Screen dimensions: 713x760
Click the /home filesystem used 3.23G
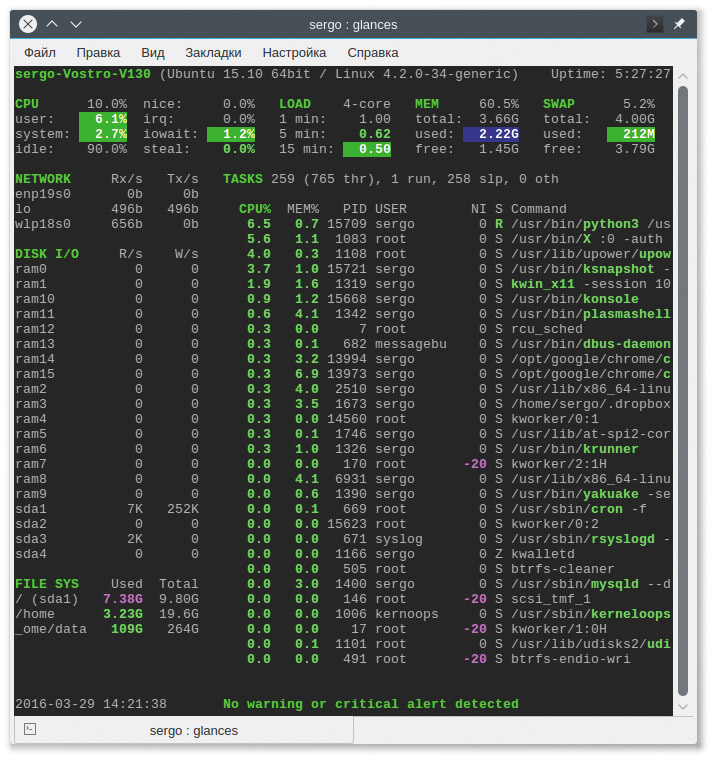coord(123,614)
